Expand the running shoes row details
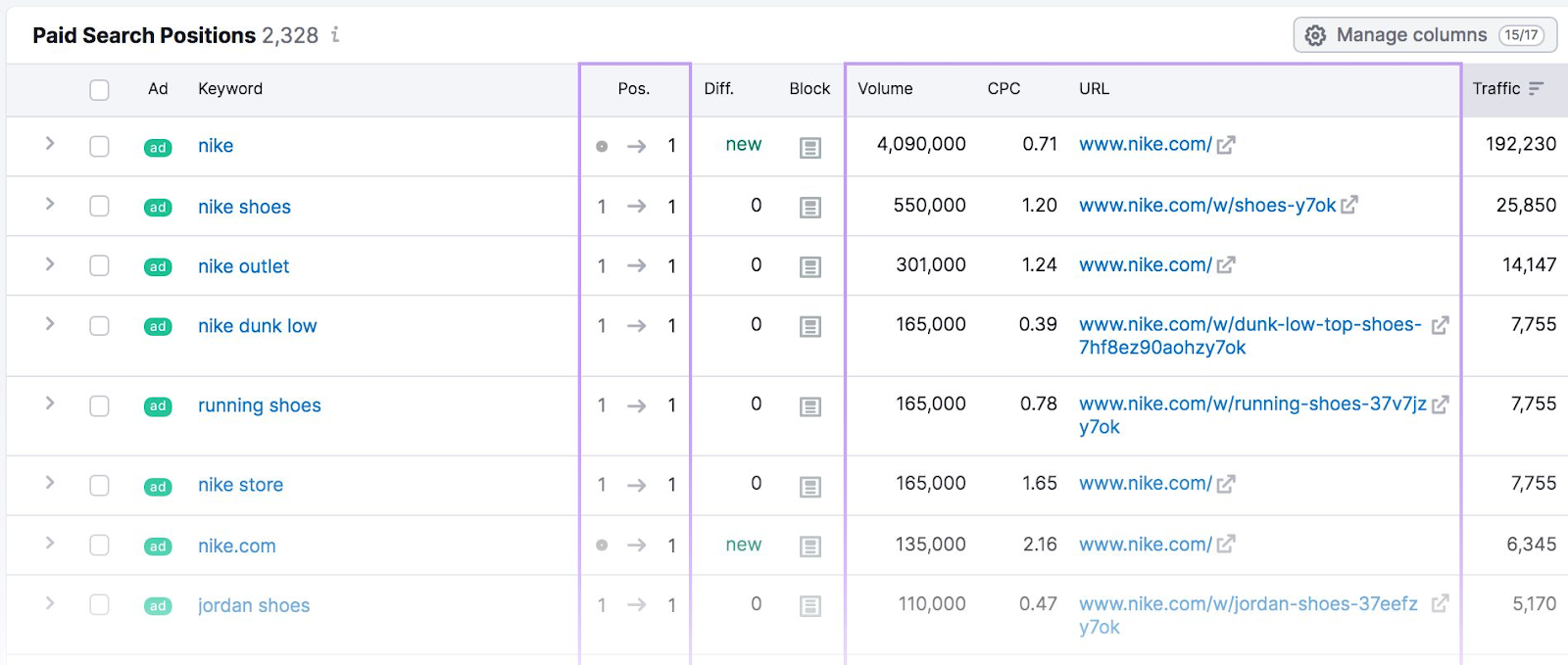The width and height of the screenshot is (1568, 665). [x=50, y=404]
